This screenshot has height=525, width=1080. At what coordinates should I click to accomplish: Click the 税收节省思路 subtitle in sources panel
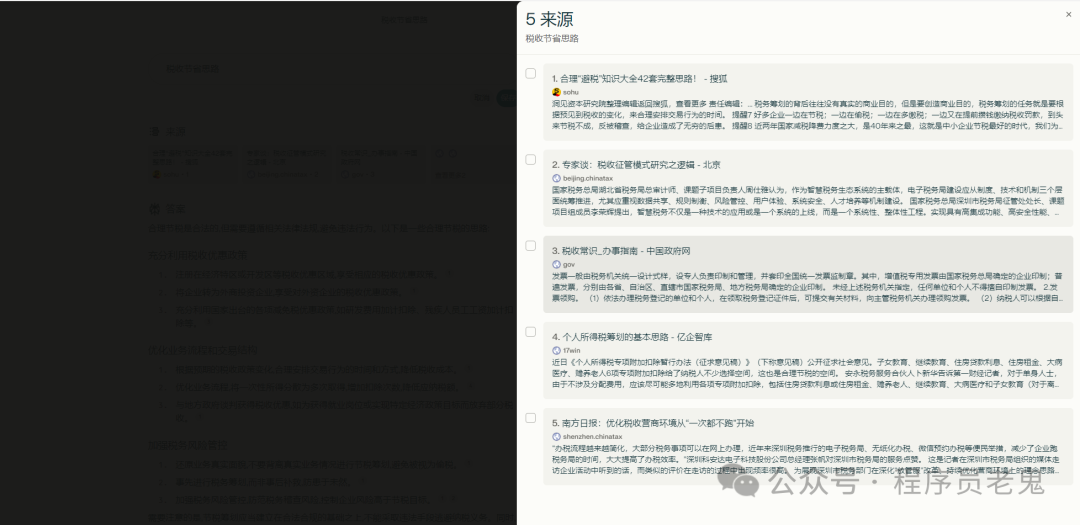pyautogui.click(x=552, y=39)
